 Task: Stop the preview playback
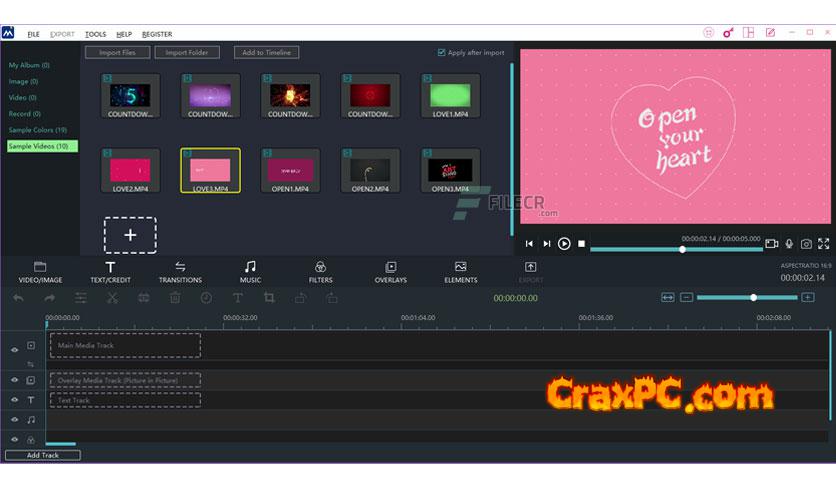point(582,244)
